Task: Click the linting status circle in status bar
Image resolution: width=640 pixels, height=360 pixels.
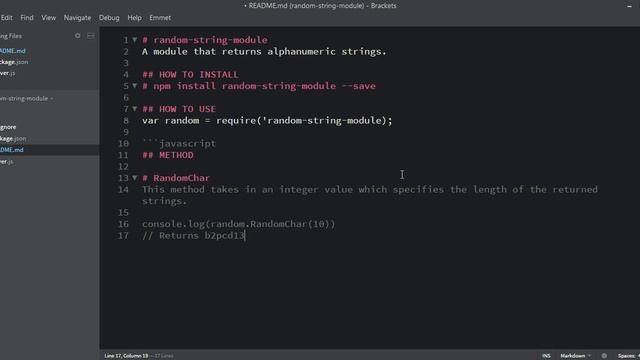Action: tap(604, 356)
